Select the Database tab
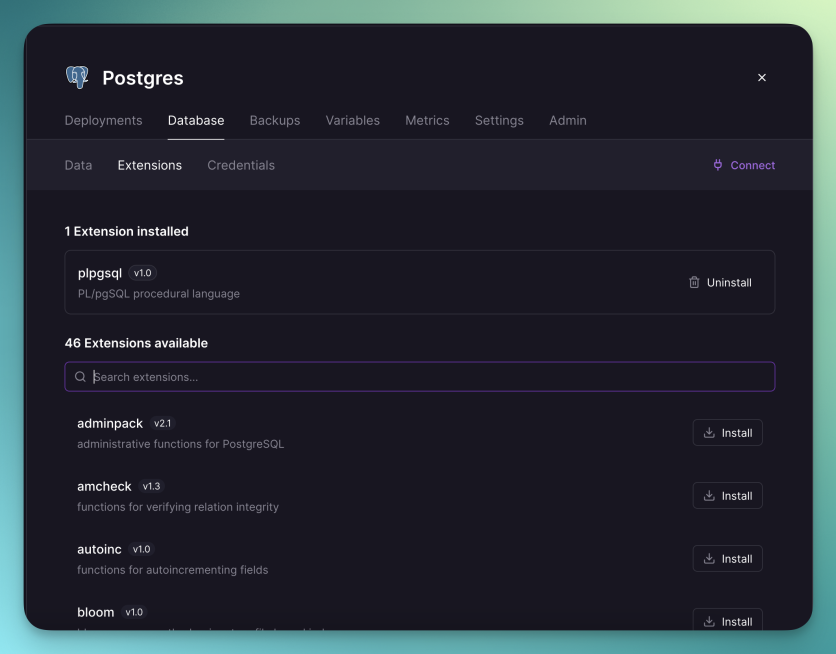 point(196,120)
